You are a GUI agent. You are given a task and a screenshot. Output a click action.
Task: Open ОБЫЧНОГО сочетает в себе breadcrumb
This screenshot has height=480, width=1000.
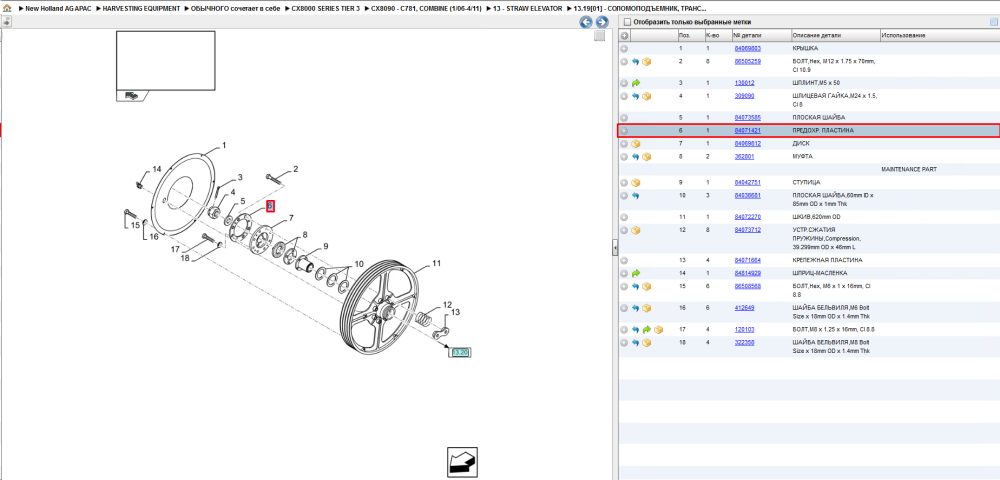(236, 10)
